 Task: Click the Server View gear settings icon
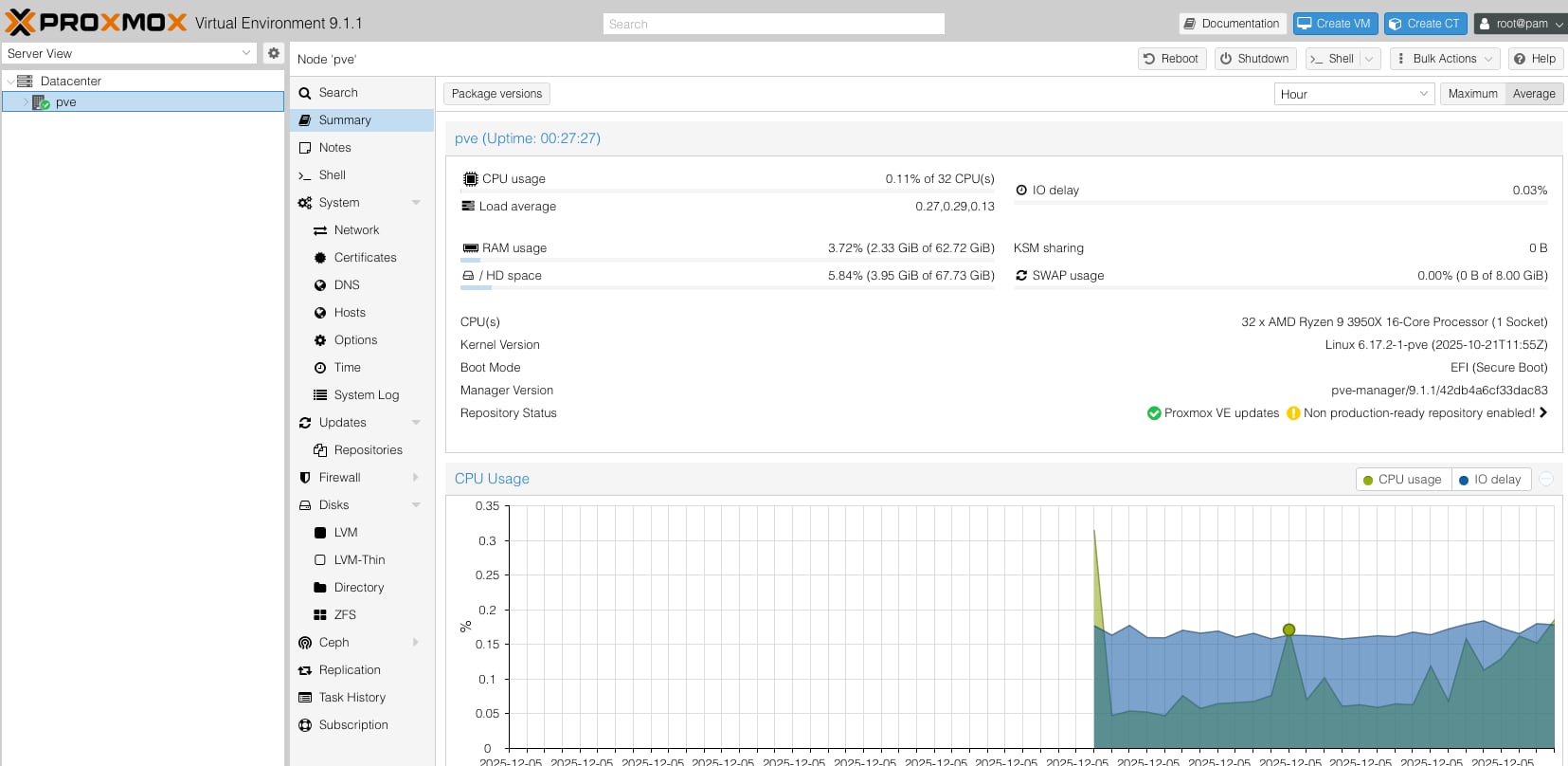click(x=274, y=53)
